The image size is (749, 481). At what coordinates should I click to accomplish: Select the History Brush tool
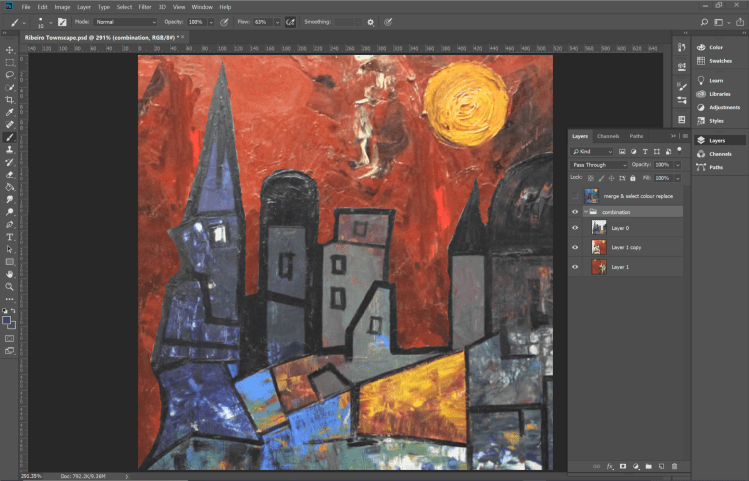(10, 162)
